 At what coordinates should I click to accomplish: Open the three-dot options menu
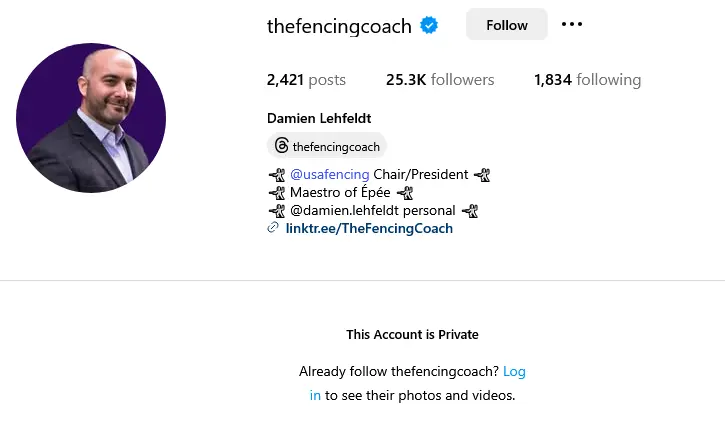click(572, 25)
